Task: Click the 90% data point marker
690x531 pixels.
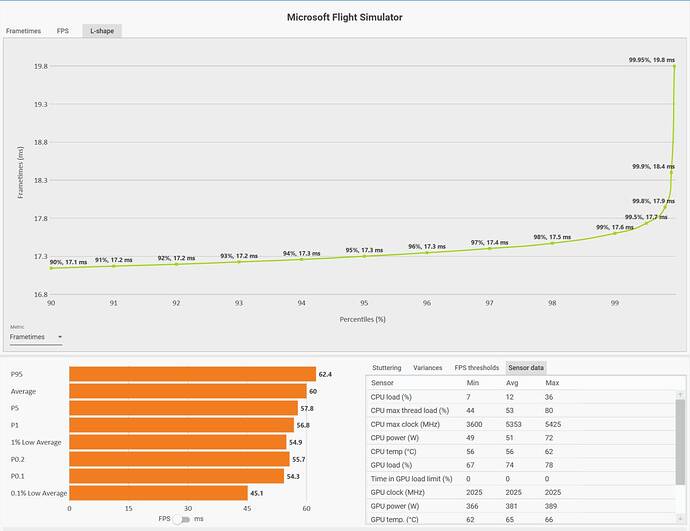Action: (x=51, y=268)
